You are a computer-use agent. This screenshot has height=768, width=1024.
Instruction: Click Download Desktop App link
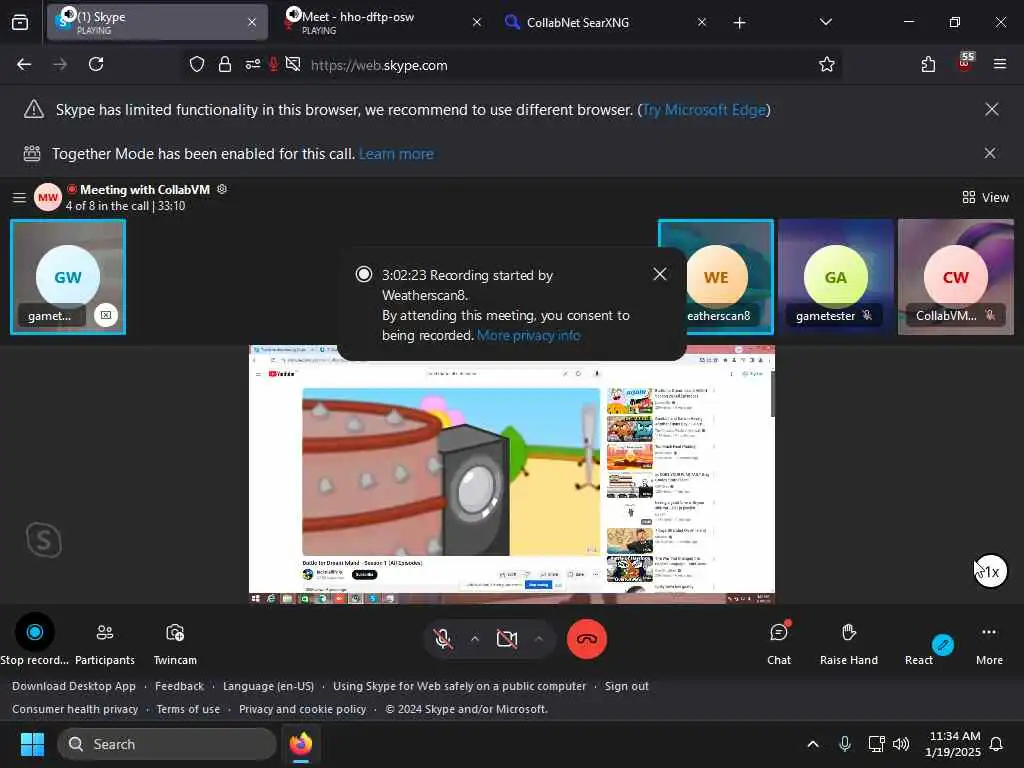pyautogui.click(x=74, y=686)
